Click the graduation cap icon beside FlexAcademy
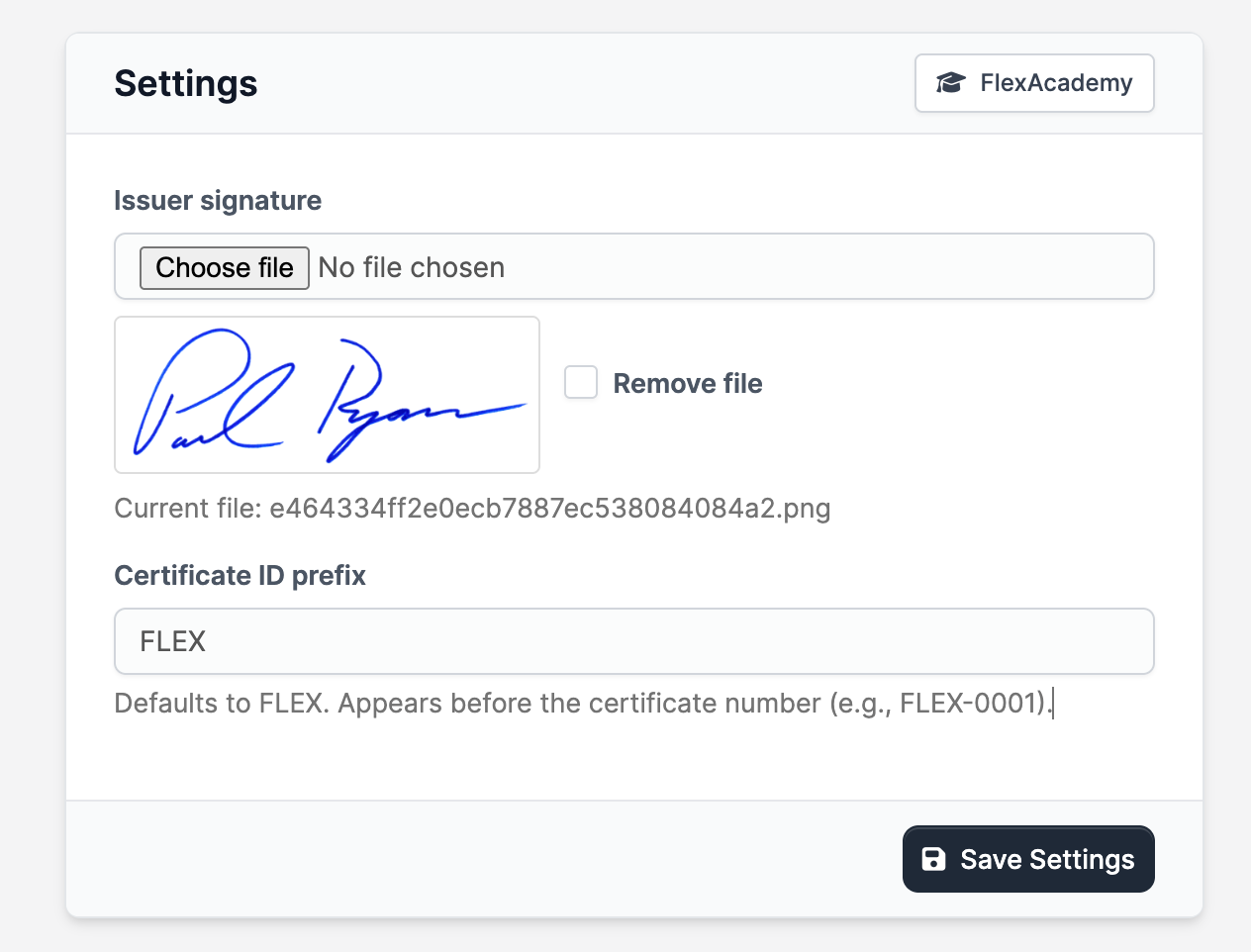The image size is (1251, 952). coord(950,83)
